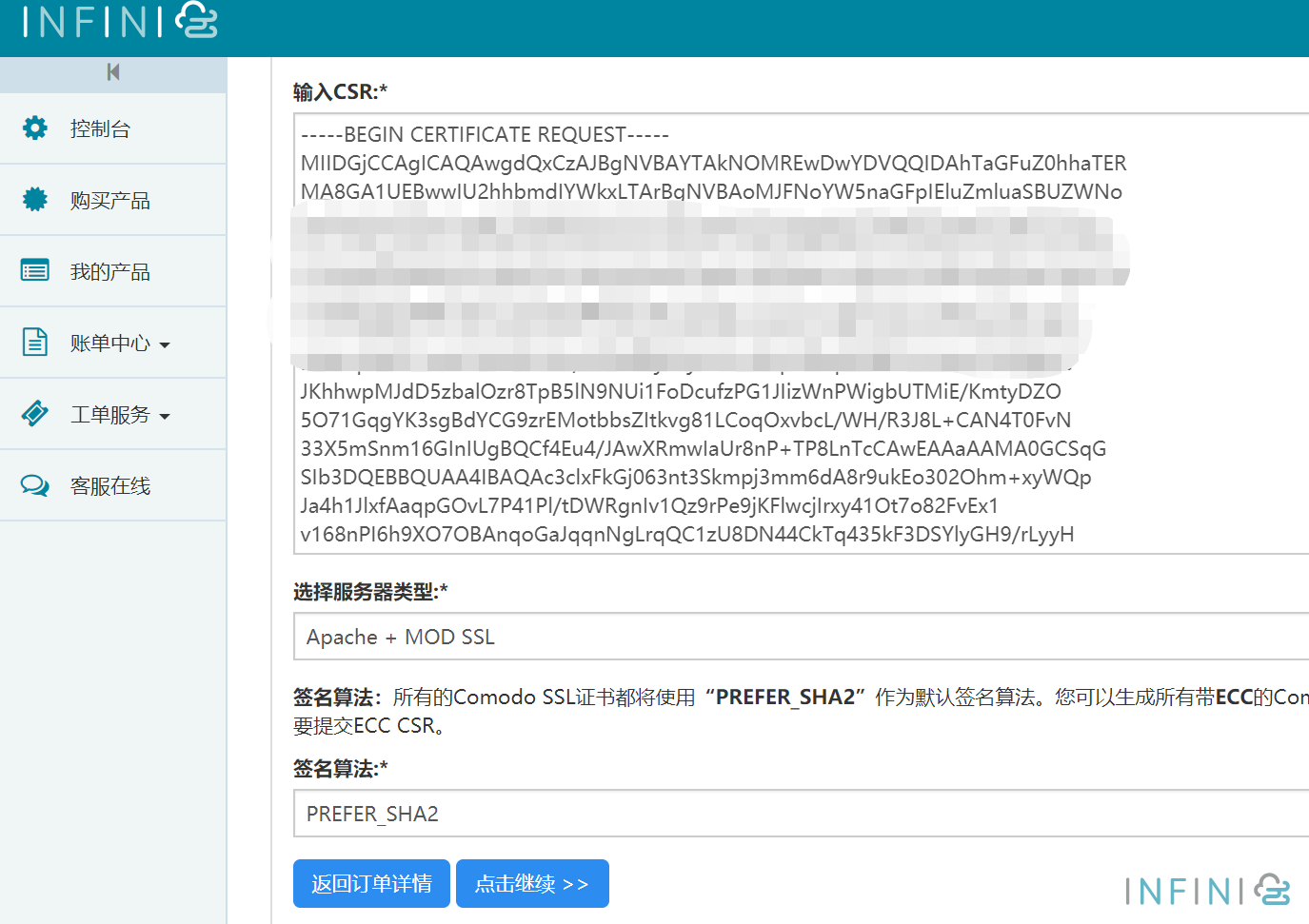Click the INFINI logo at bottom right
This screenshot has height=924, width=1309.
pyautogui.click(x=1206, y=891)
